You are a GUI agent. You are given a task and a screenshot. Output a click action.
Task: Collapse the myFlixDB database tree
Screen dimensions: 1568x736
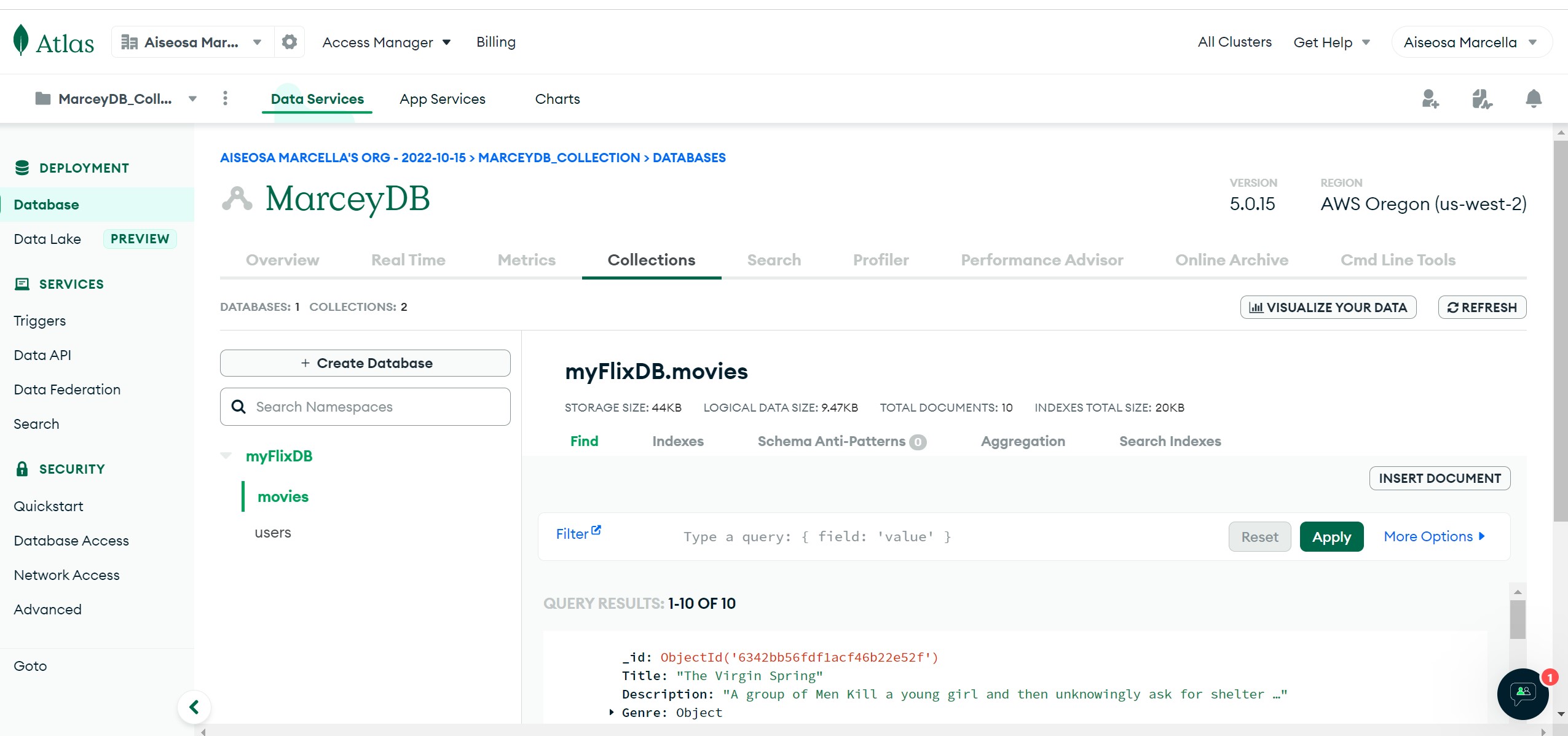pos(226,455)
